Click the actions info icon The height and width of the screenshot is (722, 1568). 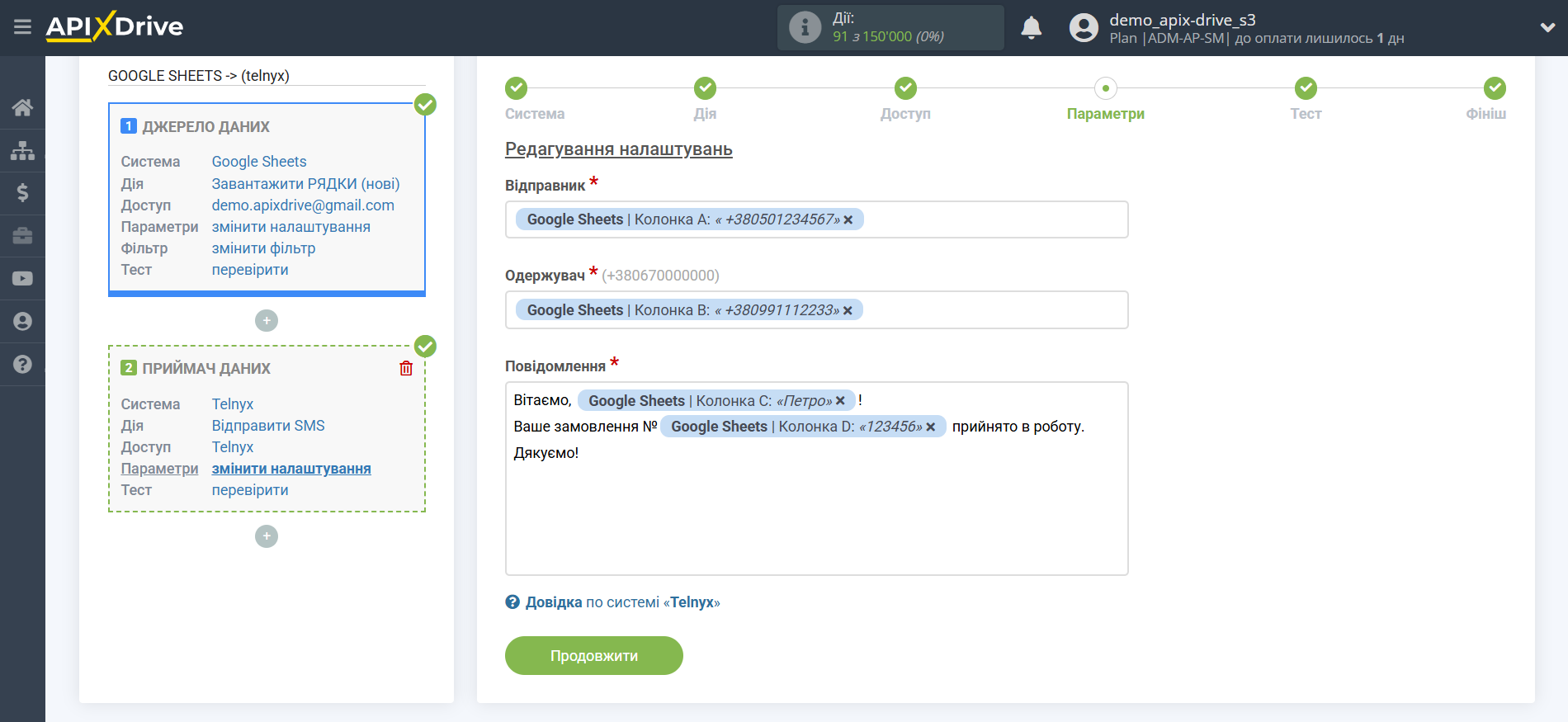pos(805,27)
